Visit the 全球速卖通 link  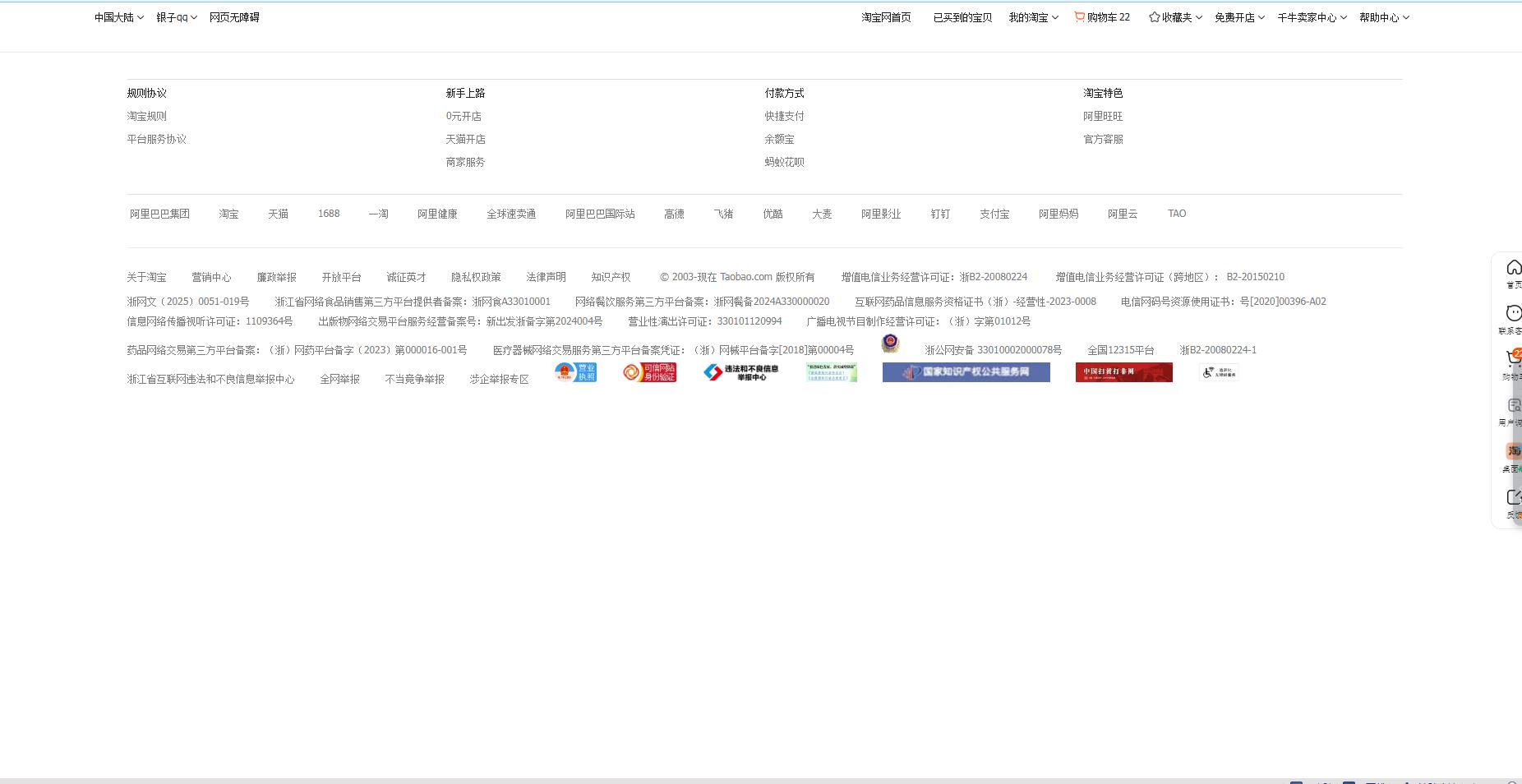click(x=511, y=214)
